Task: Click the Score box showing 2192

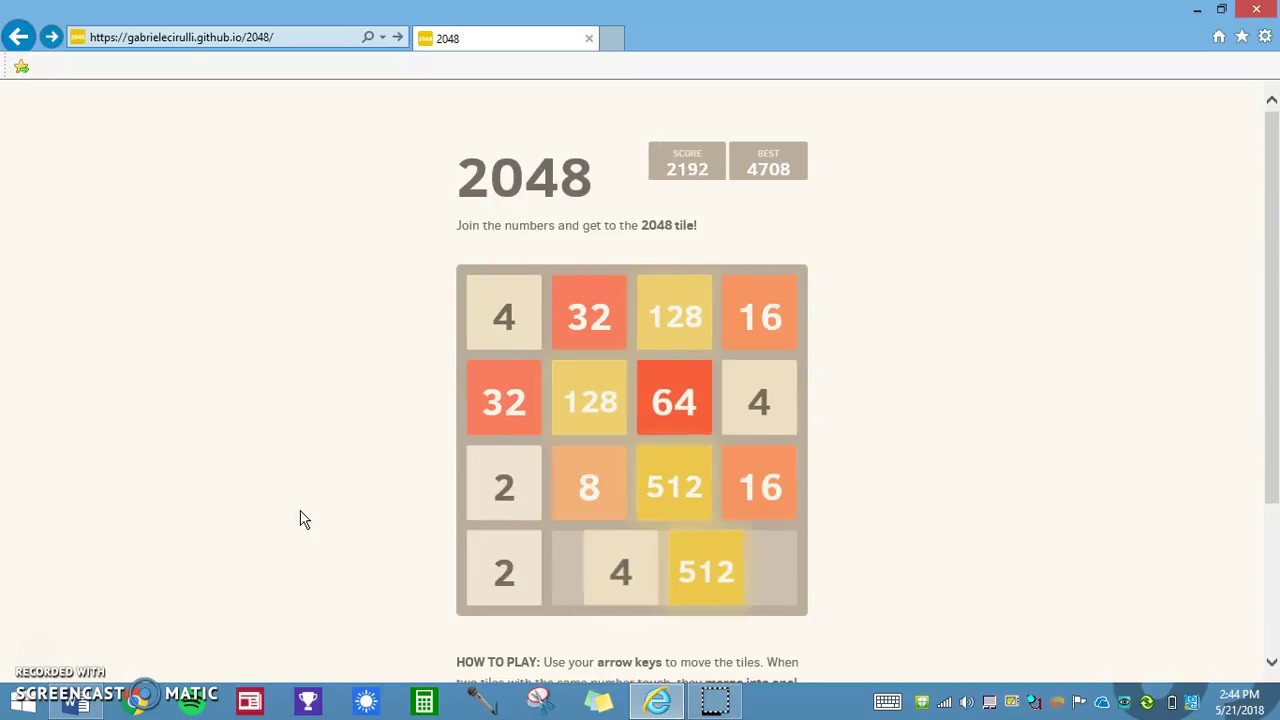Action: click(x=687, y=161)
